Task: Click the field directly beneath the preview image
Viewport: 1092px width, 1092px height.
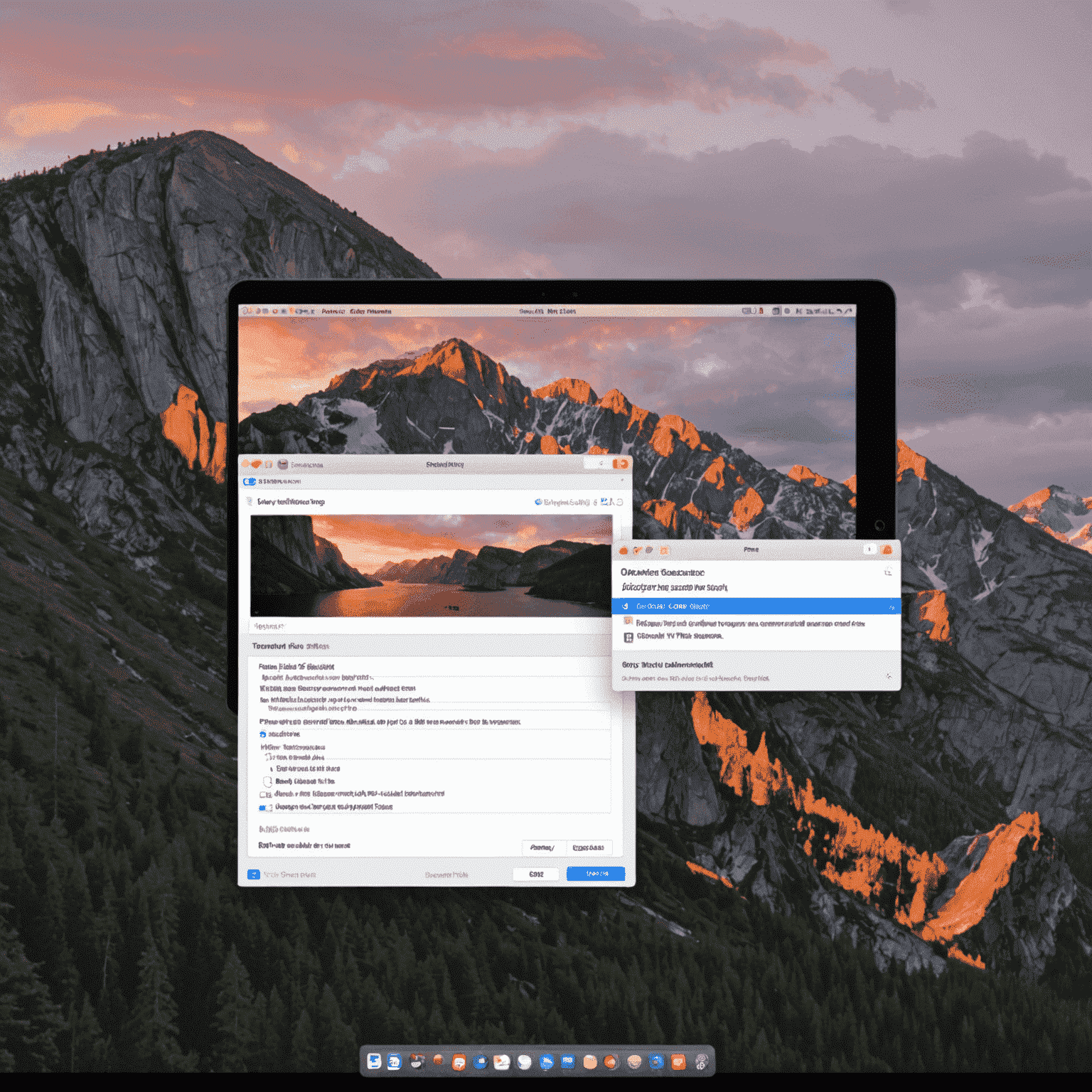Action: coord(431,626)
